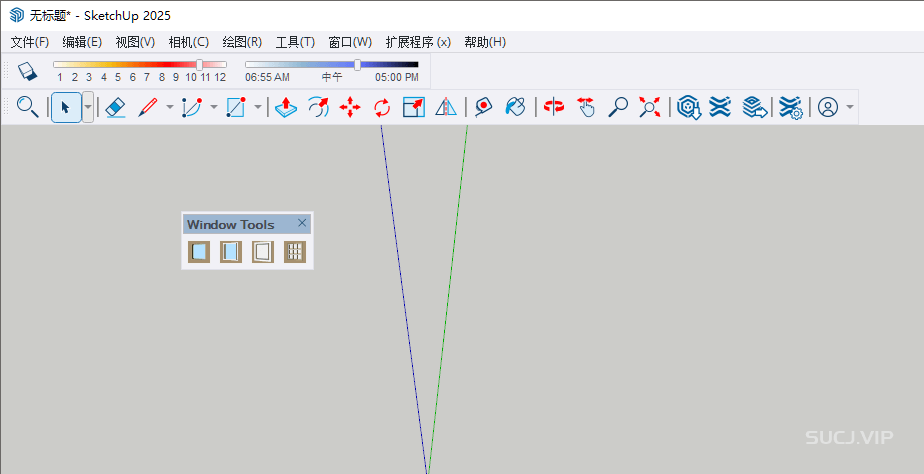The image size is (924, 474).
Task: Expand the Arc tool dropdown arrow
Action: click(x=214, y=107)
